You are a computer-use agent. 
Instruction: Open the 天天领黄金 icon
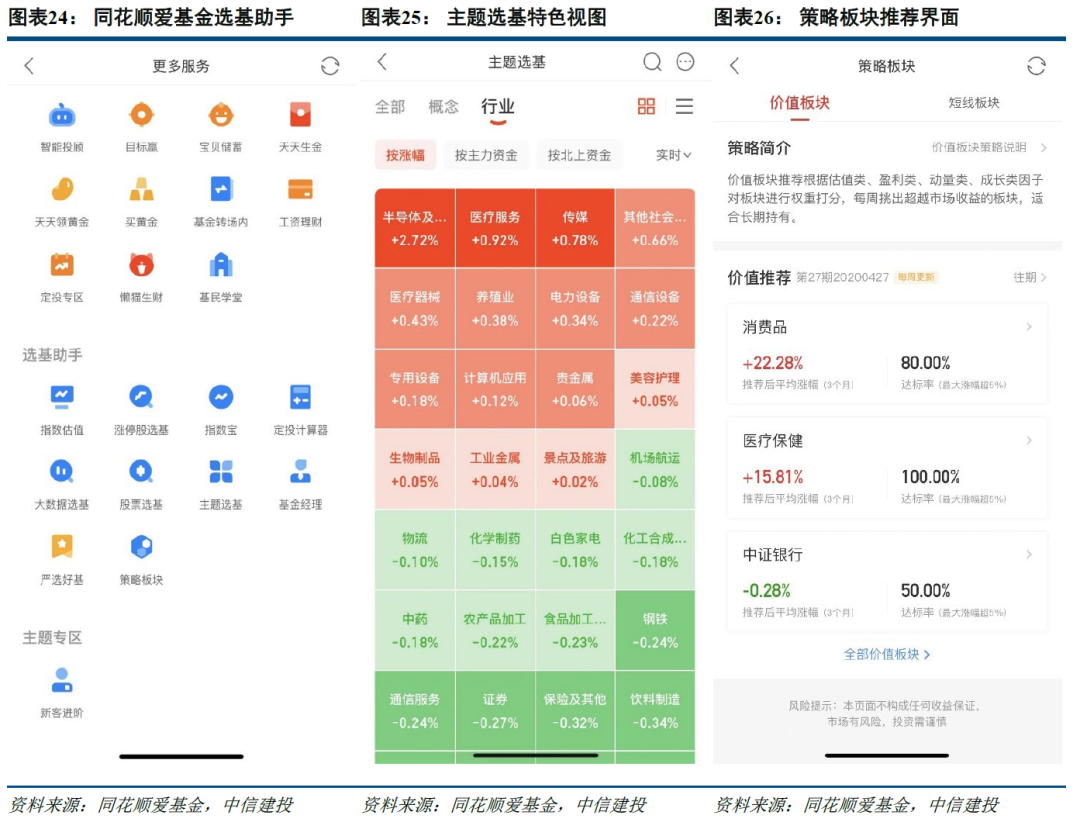click(x=62, y=189)
